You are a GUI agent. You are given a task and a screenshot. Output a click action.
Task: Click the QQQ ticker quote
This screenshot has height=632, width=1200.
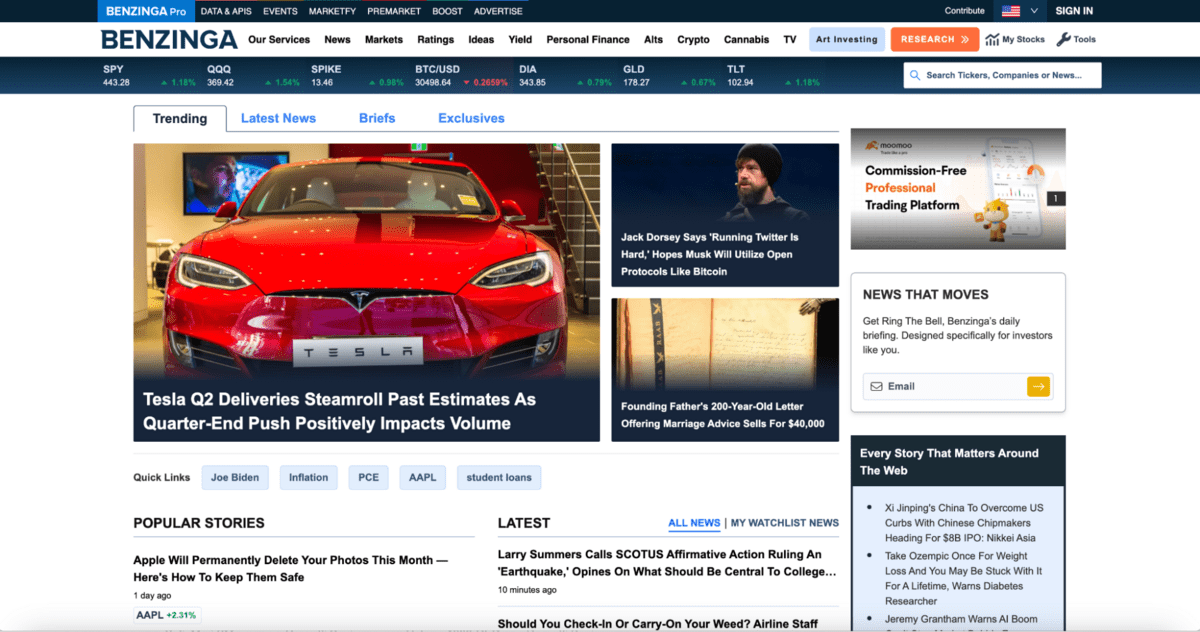(253, 76)
